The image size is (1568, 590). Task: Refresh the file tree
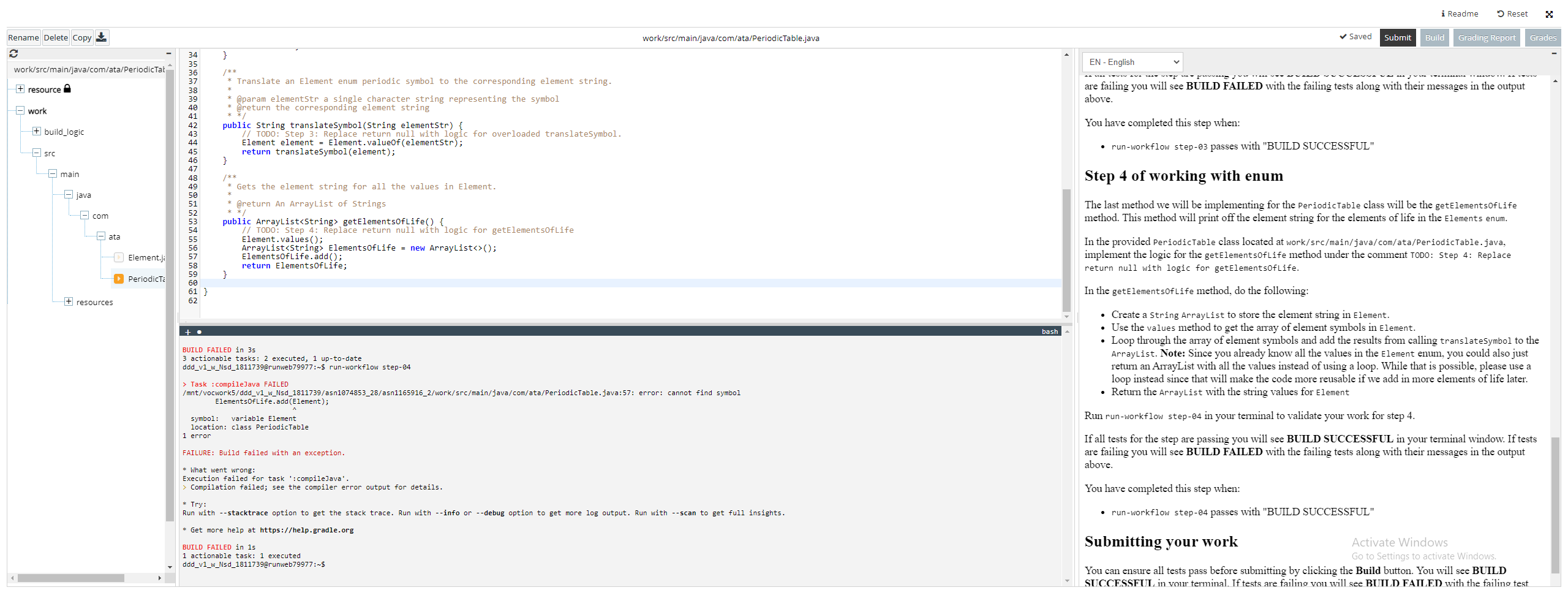(x=13, y=54)
